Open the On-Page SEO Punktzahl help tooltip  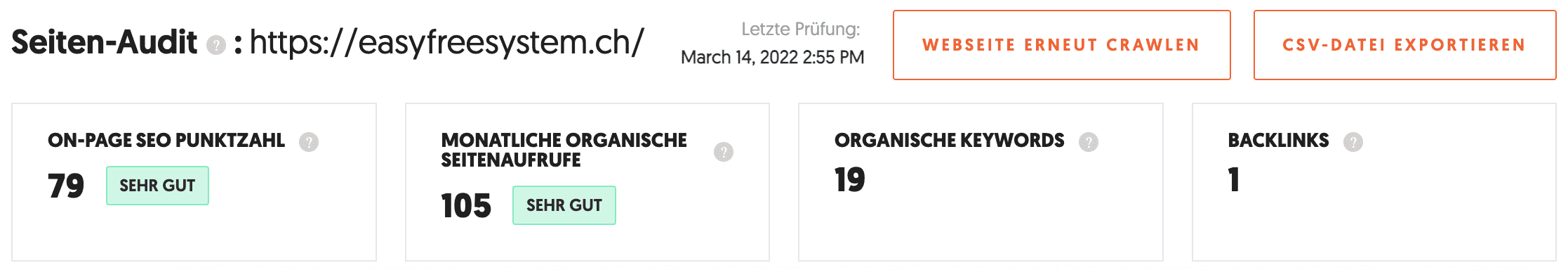(309, 142)
